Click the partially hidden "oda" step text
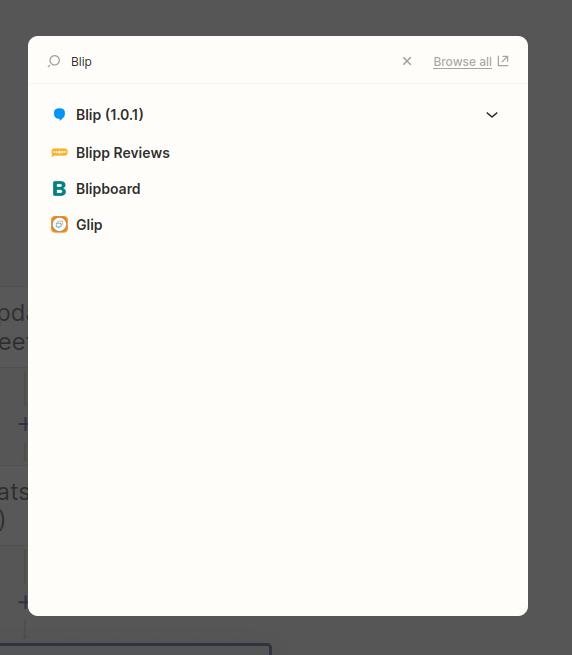Screen dimensions: 572x655 (x=13, y=313)
